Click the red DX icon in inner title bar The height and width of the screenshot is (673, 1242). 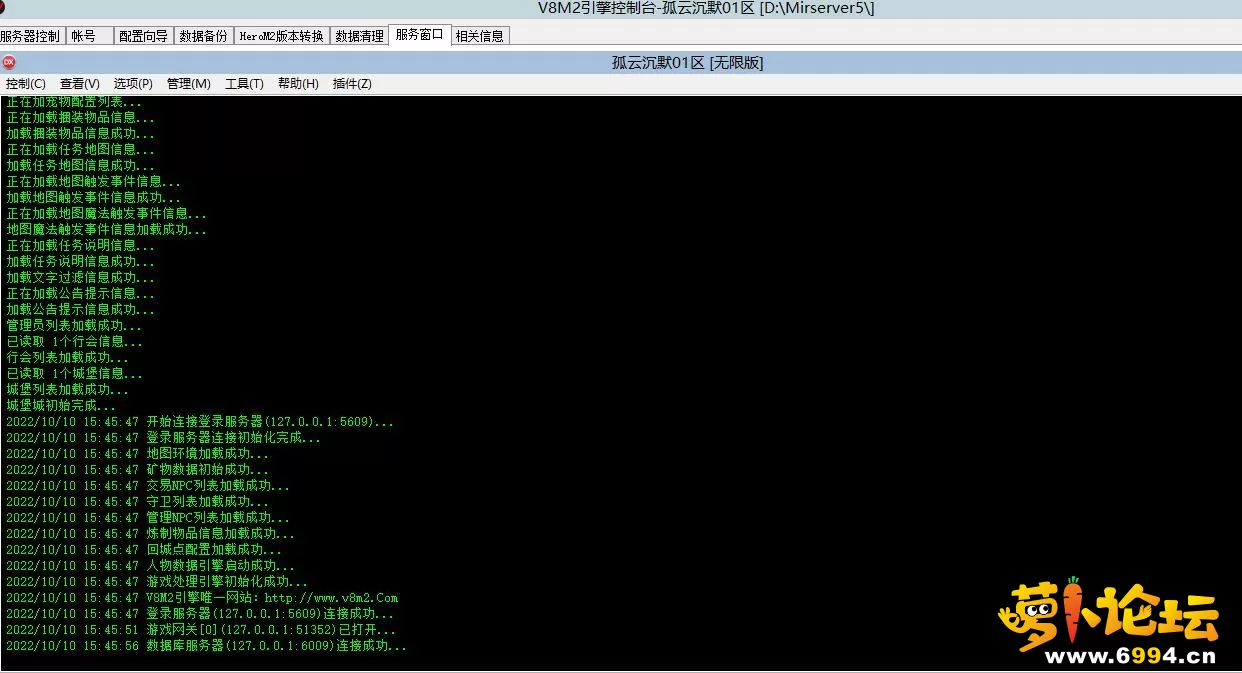point(9,62)
